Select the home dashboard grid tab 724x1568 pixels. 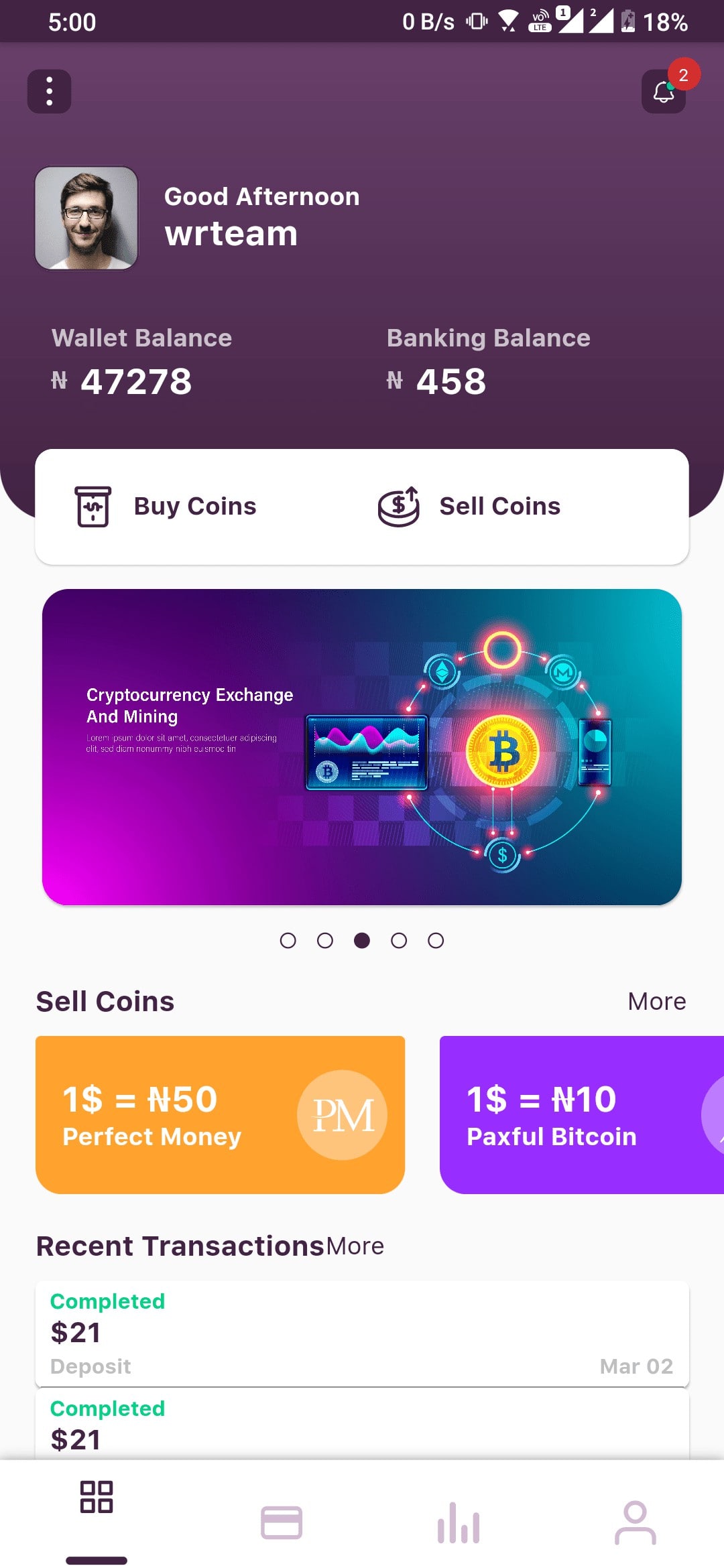97,1497
